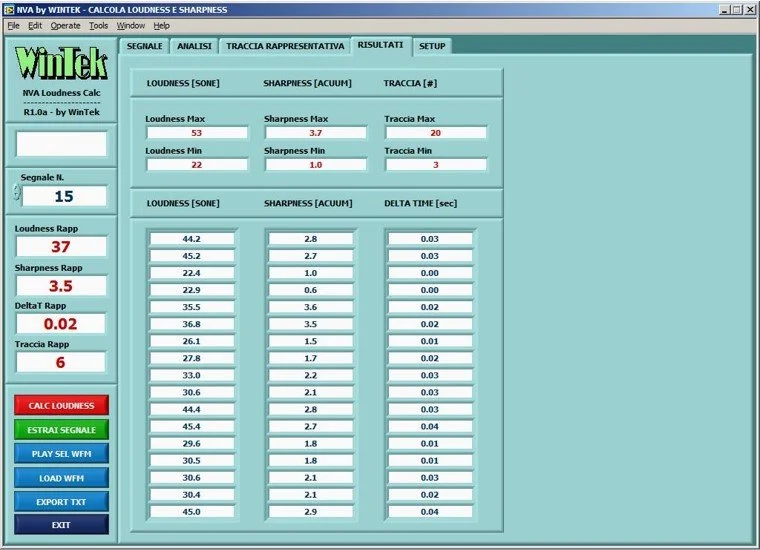Screen dimensions: 760x550
Task: Click sharpness cell 3.6
Action: coord(311,307)
